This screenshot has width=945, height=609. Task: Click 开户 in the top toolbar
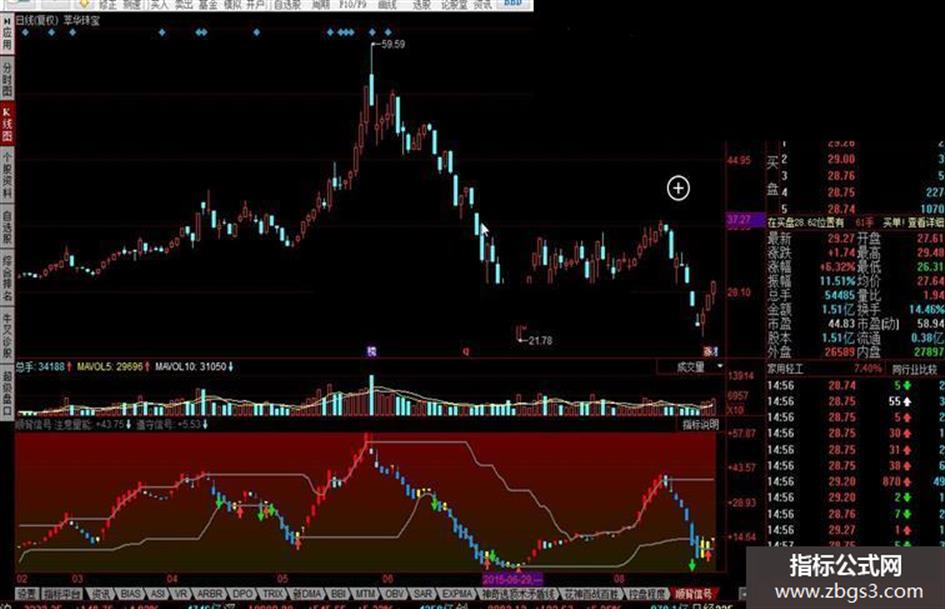pos(256,4)
